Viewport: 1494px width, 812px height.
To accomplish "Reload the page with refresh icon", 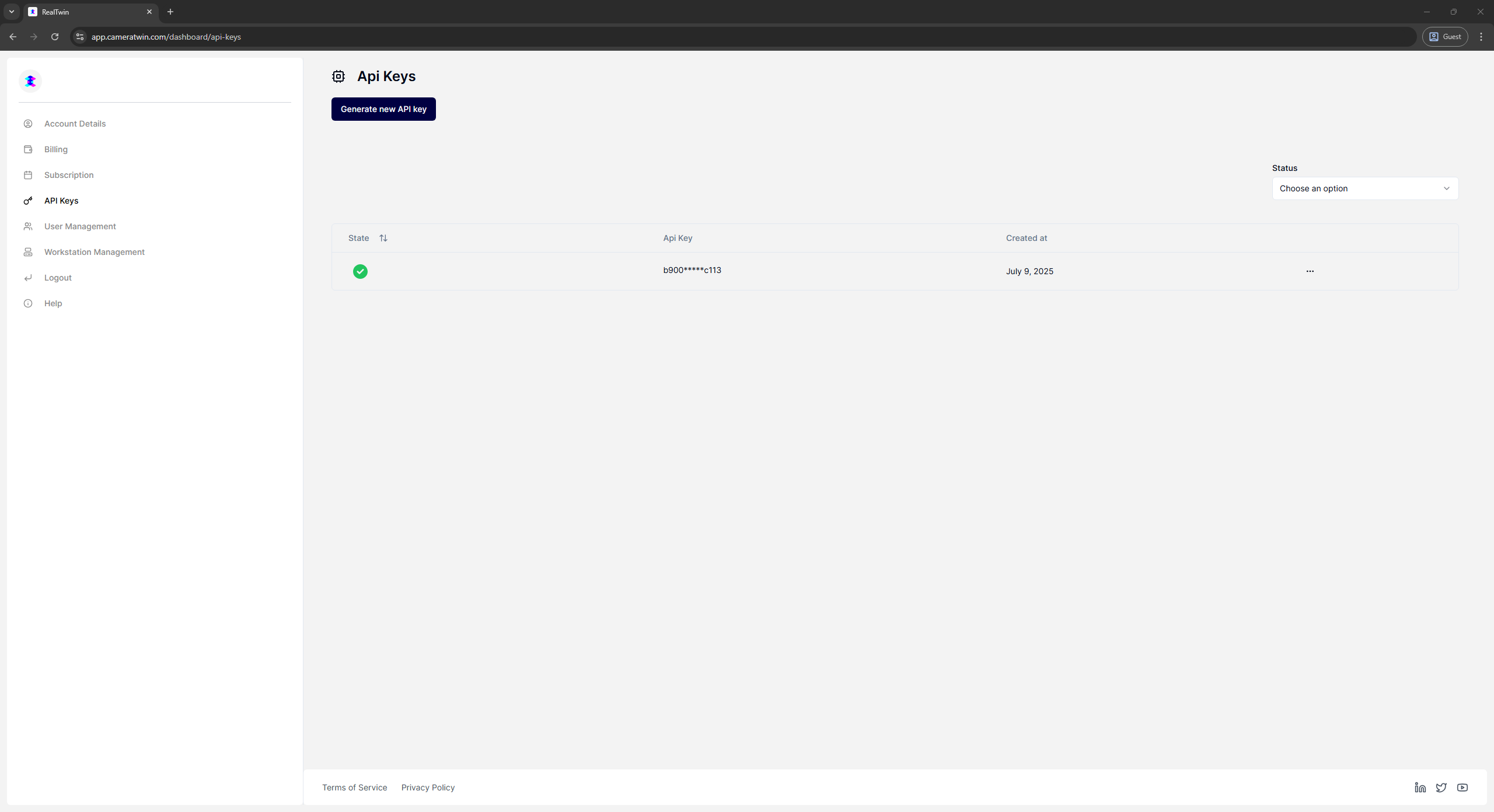I will coord(55,37).
